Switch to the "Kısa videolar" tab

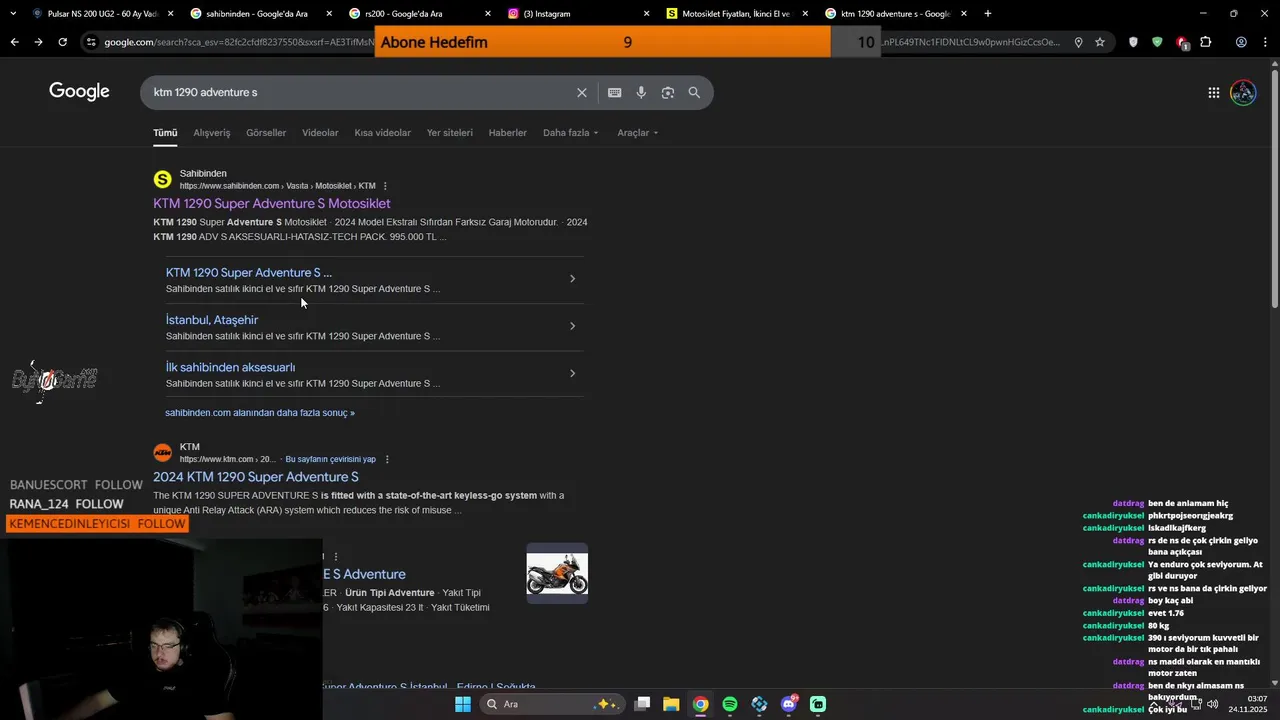point(383,133)
